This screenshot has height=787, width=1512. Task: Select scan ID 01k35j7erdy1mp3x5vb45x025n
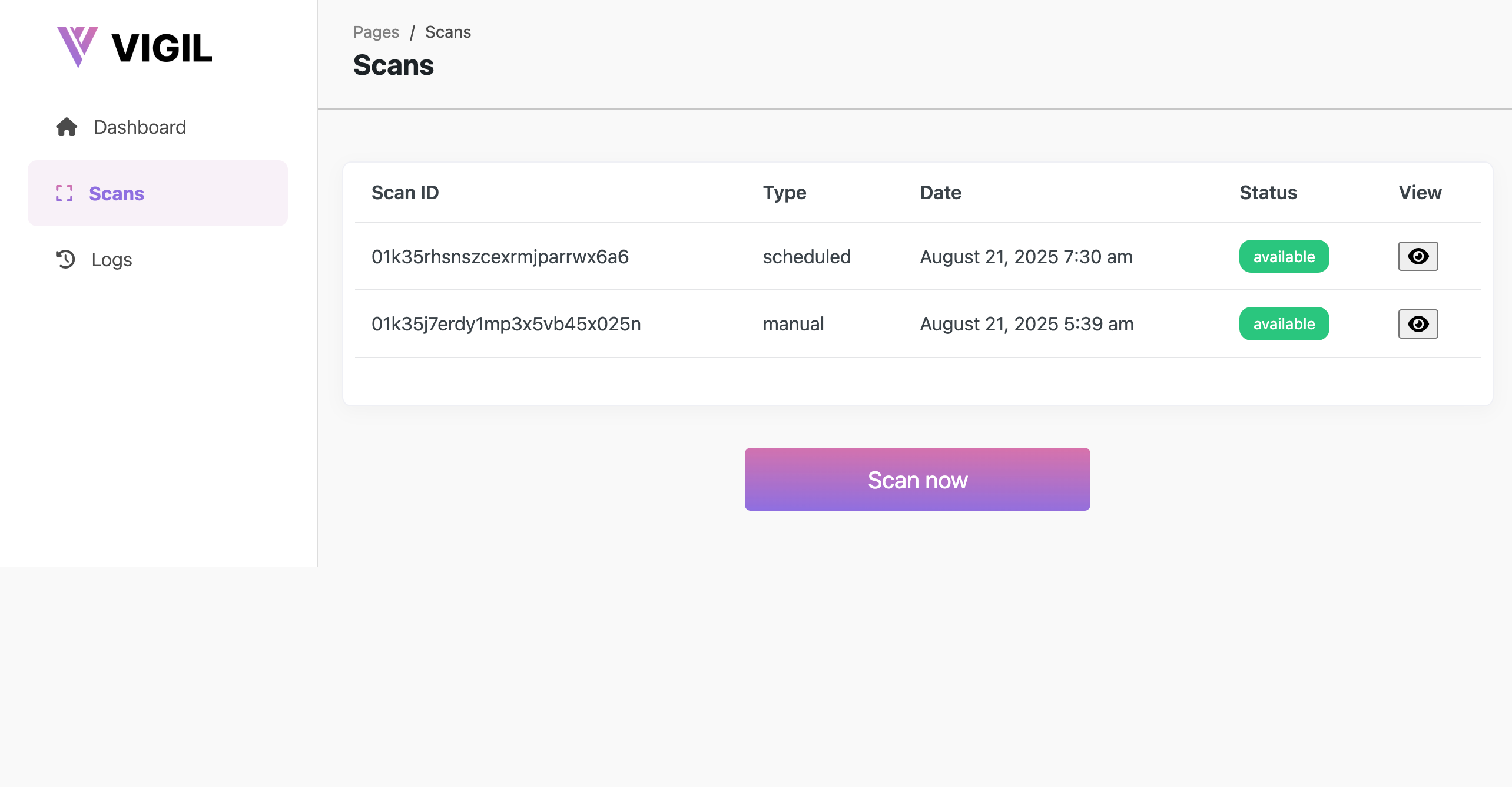click(506, 324)
